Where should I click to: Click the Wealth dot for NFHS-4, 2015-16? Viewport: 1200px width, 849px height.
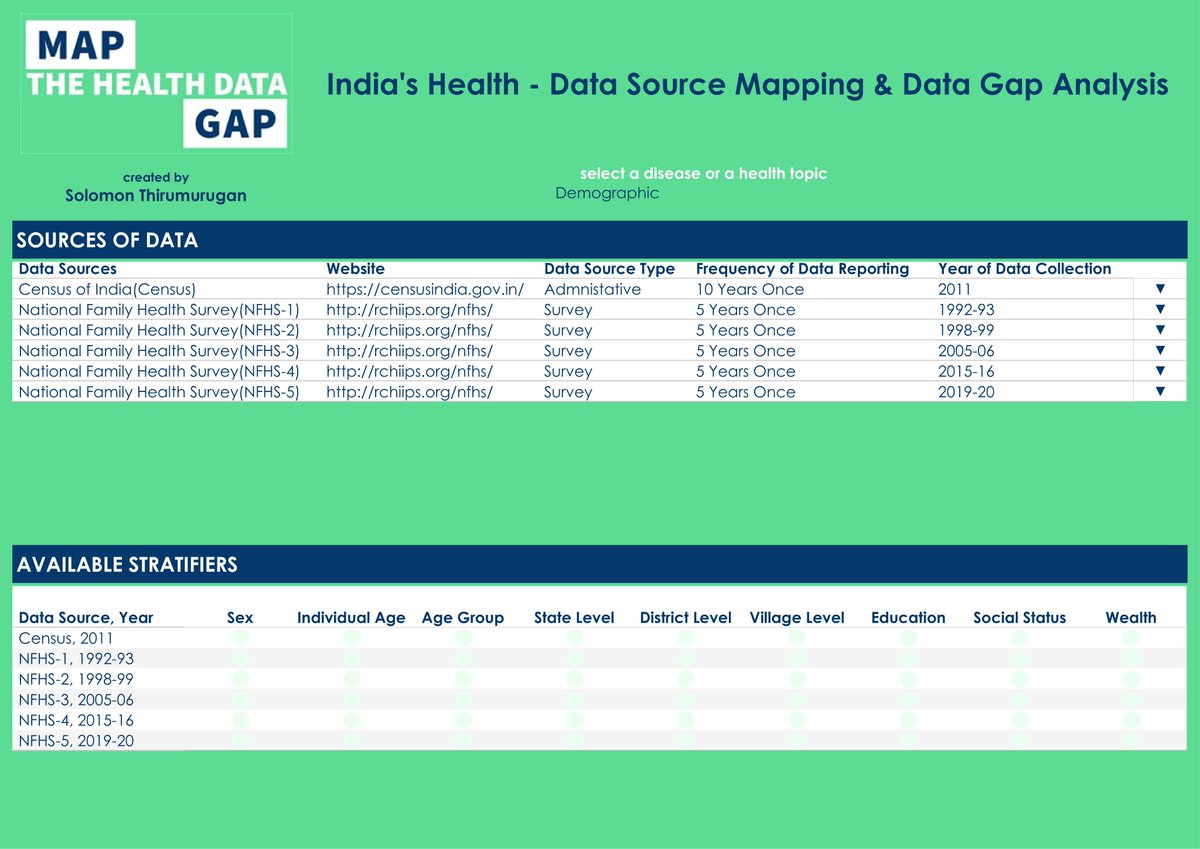(1131, 720)
